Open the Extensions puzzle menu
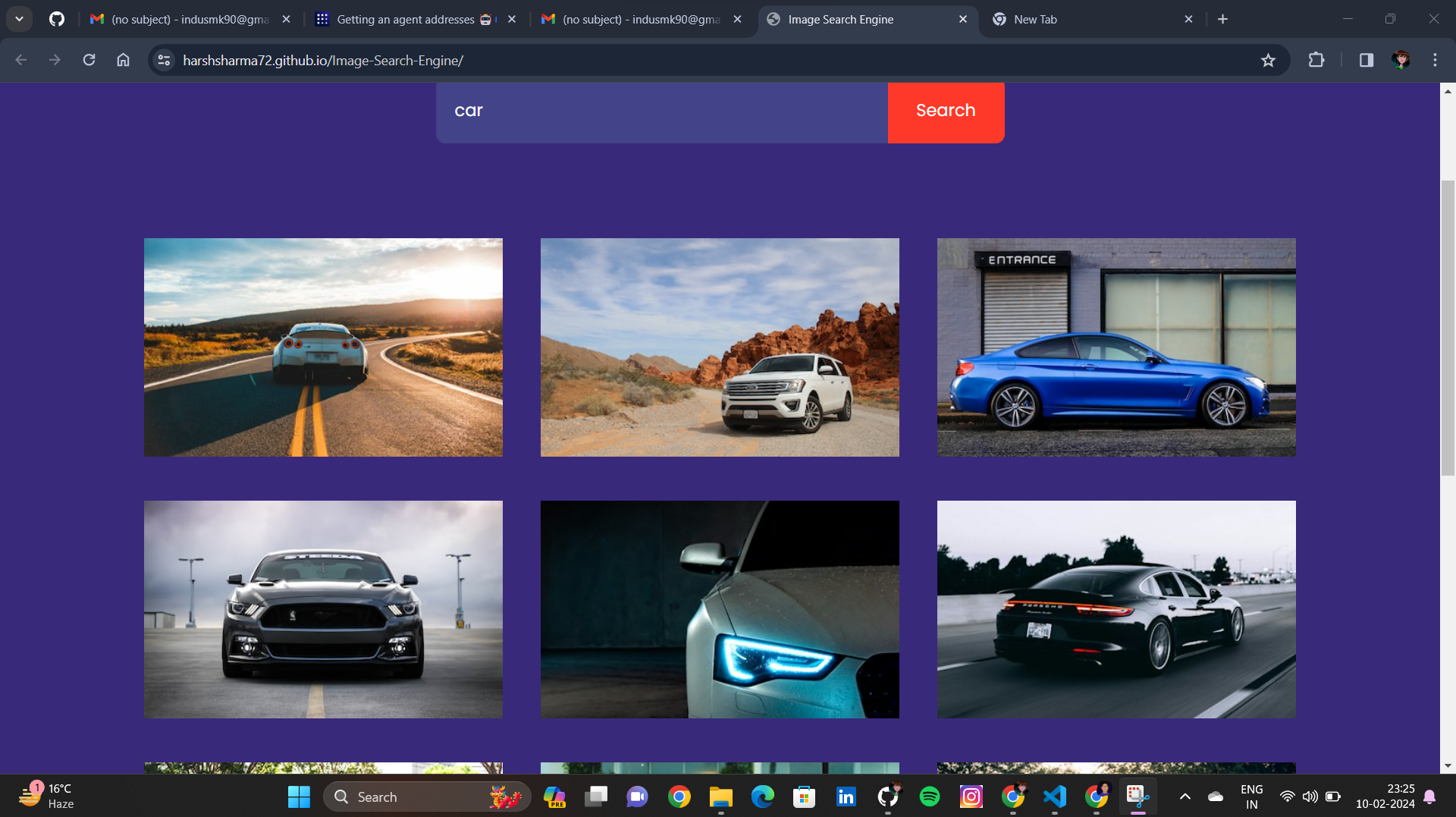This screenshot has height=817, width=1456. coord(1316,60)
